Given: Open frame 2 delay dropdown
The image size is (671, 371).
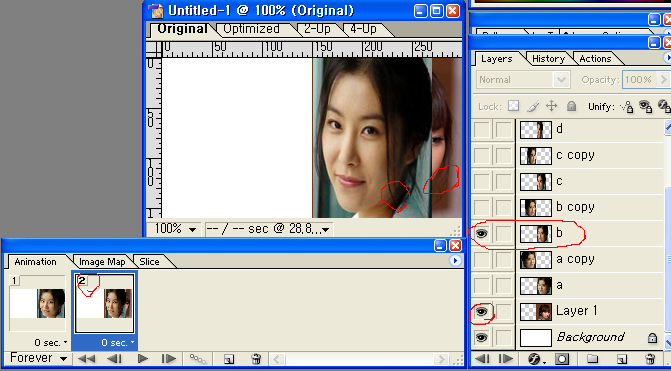Looking at the screenshot, I should 118,342.
